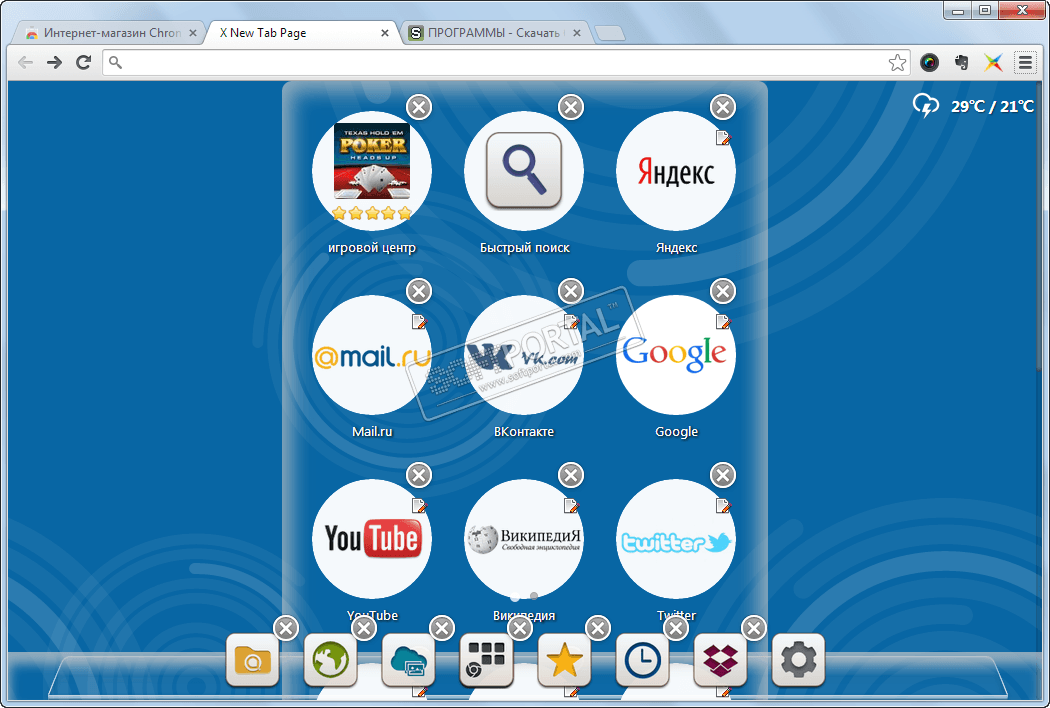Open the Chrome apps grid dock icon
Viewport: 1050px width, 708px height.
point(486,660)
